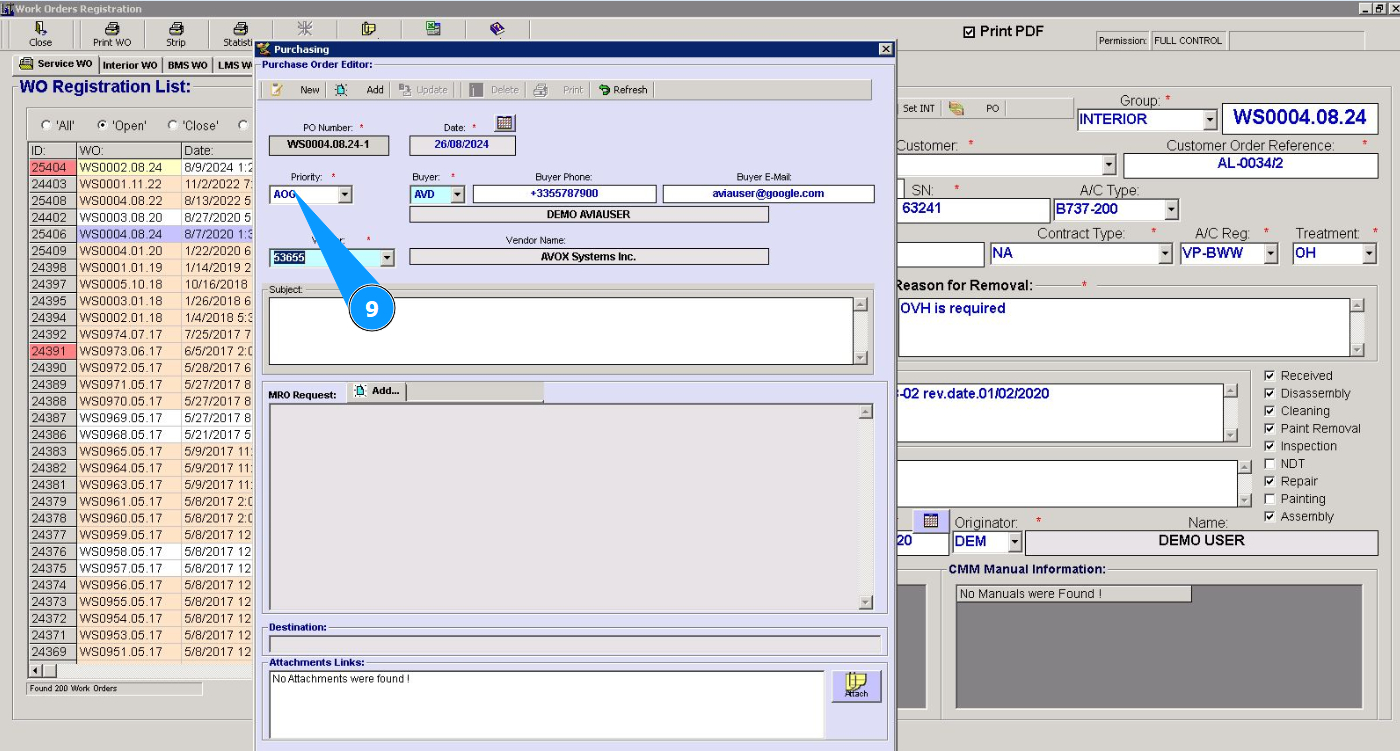Open the Customer dropdown
This screenshot has width=1400, height=751.
1109,165
